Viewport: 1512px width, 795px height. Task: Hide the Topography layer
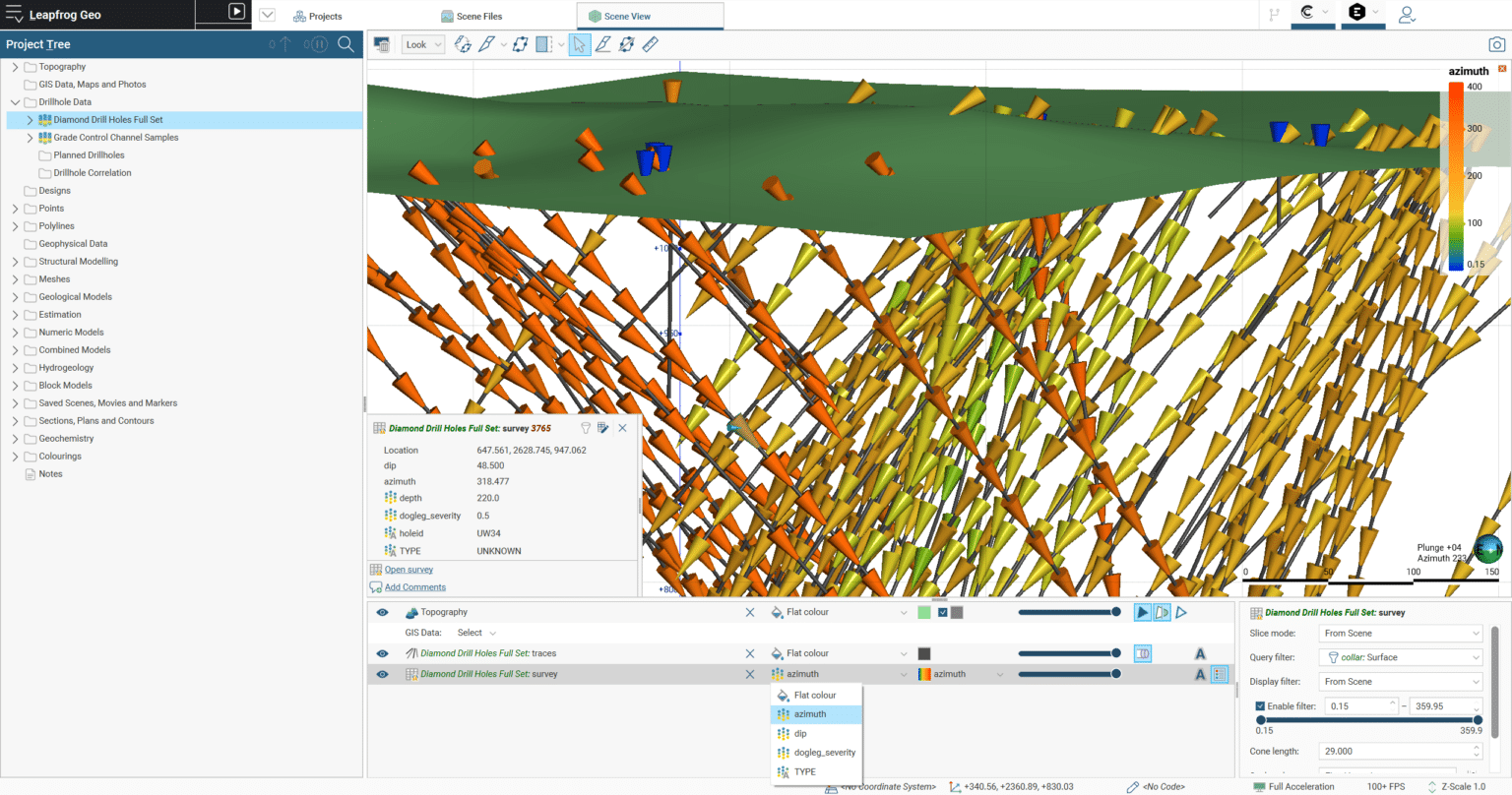pos(382,611)
